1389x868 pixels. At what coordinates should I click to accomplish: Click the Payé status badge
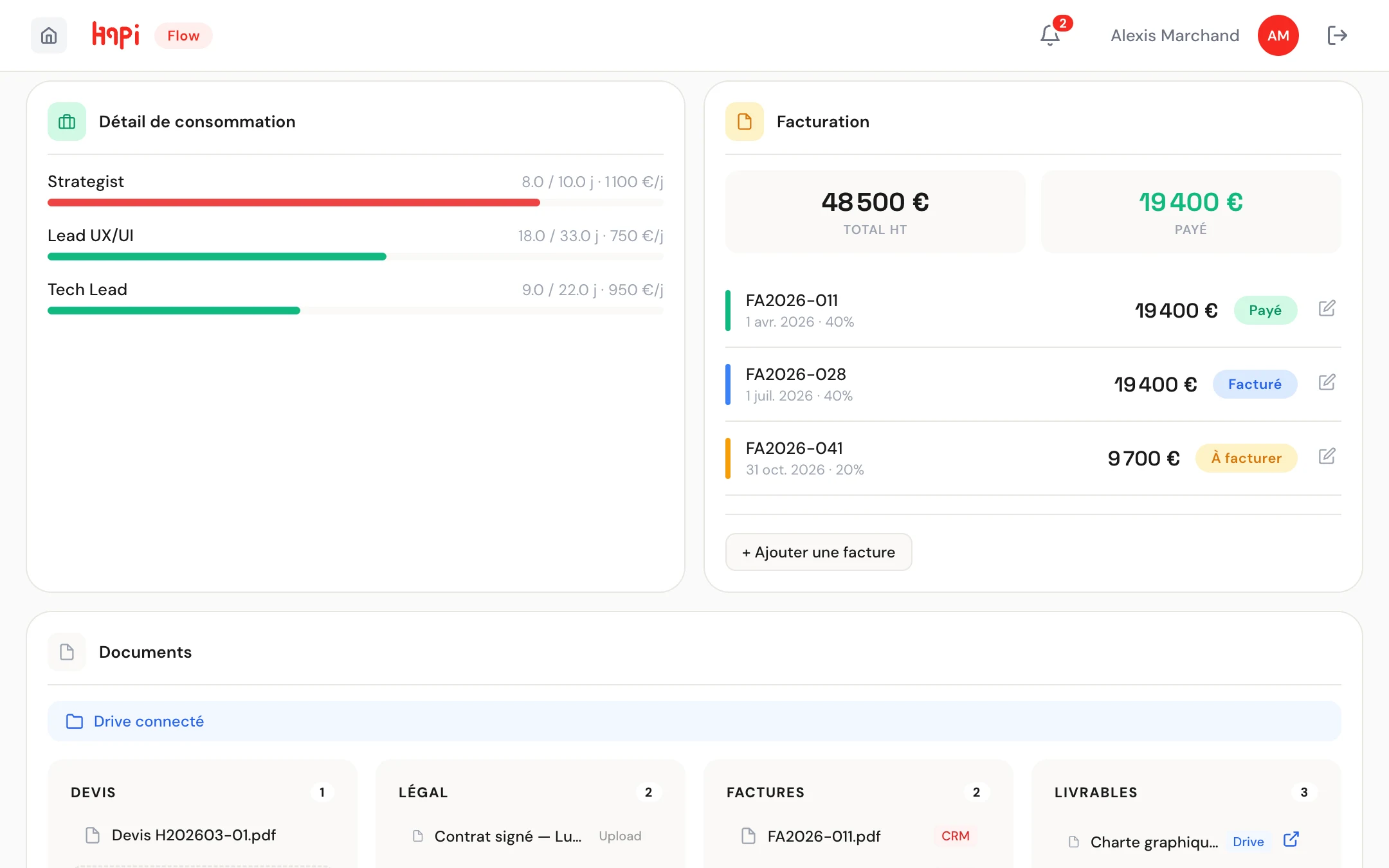click(1265, 310)
